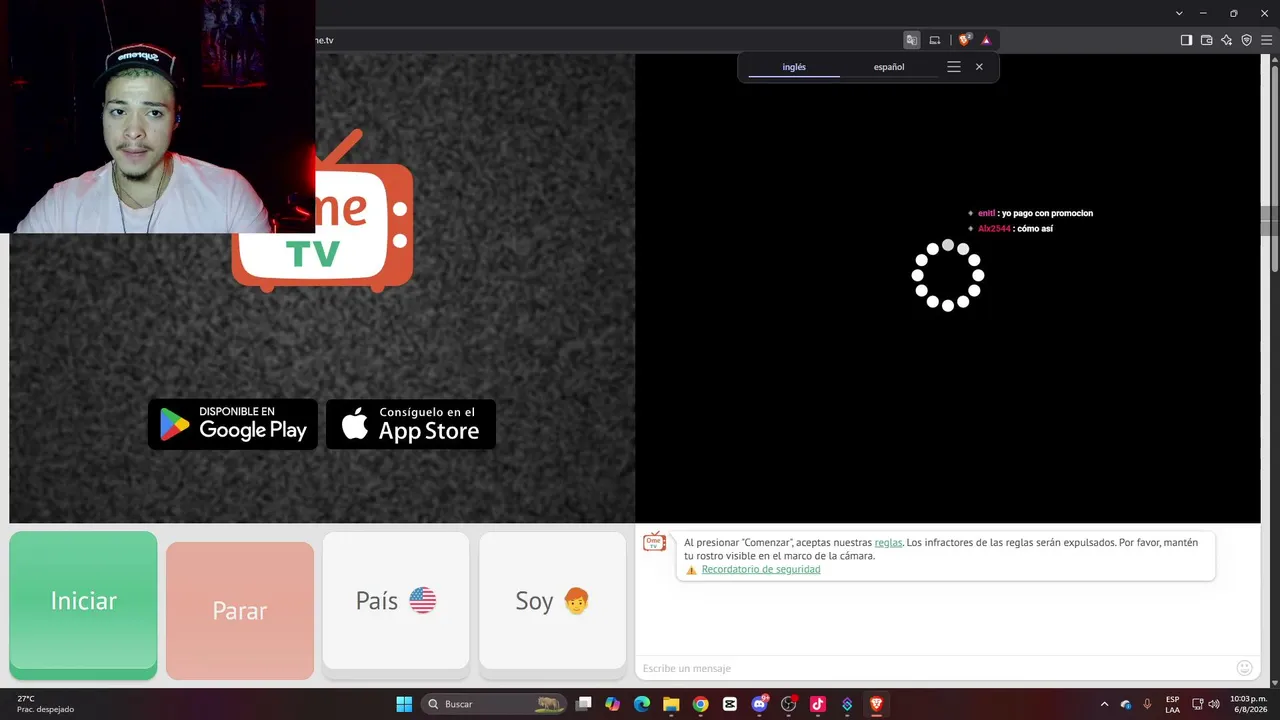Viewport: 1280px width, 720px height.
Task: Click the Ome TV avatar icon in chat
Action: pos(654,542)
